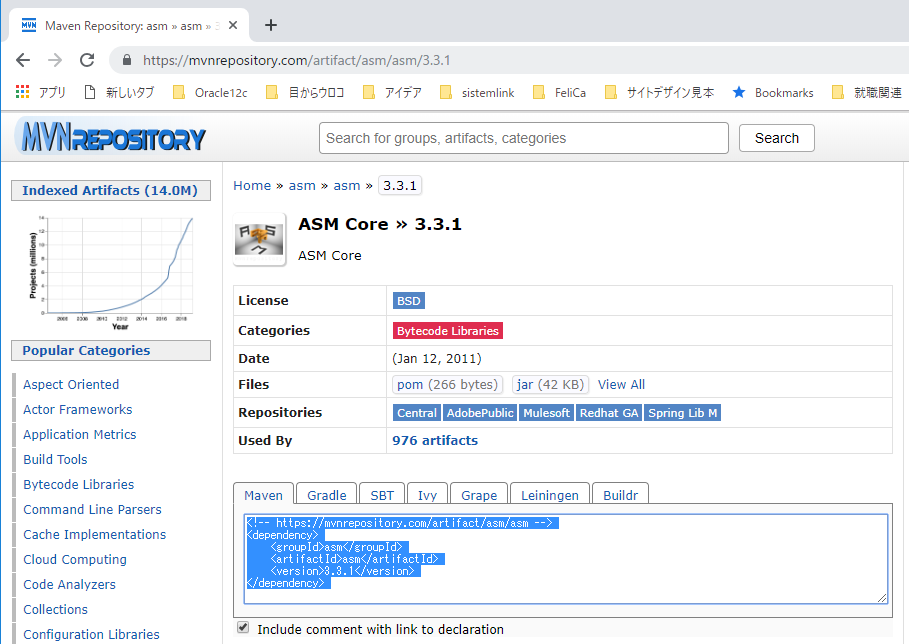Open Configuration Libraries category
The height and width of the screenshot is (644, 909).
(x=91, y=634)
